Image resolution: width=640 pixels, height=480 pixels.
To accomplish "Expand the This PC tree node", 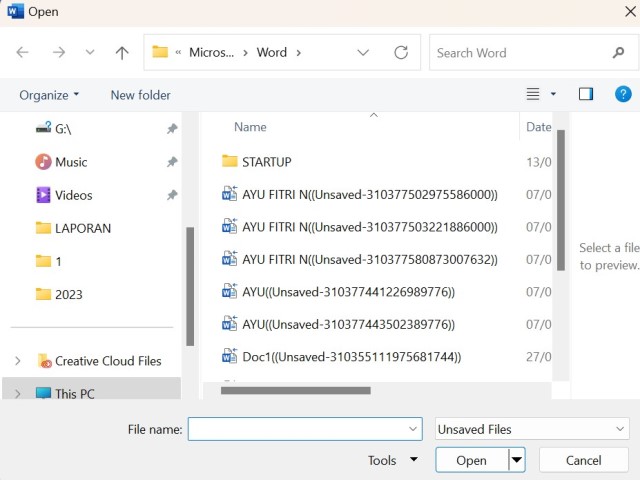I will [x=18, y=394].
